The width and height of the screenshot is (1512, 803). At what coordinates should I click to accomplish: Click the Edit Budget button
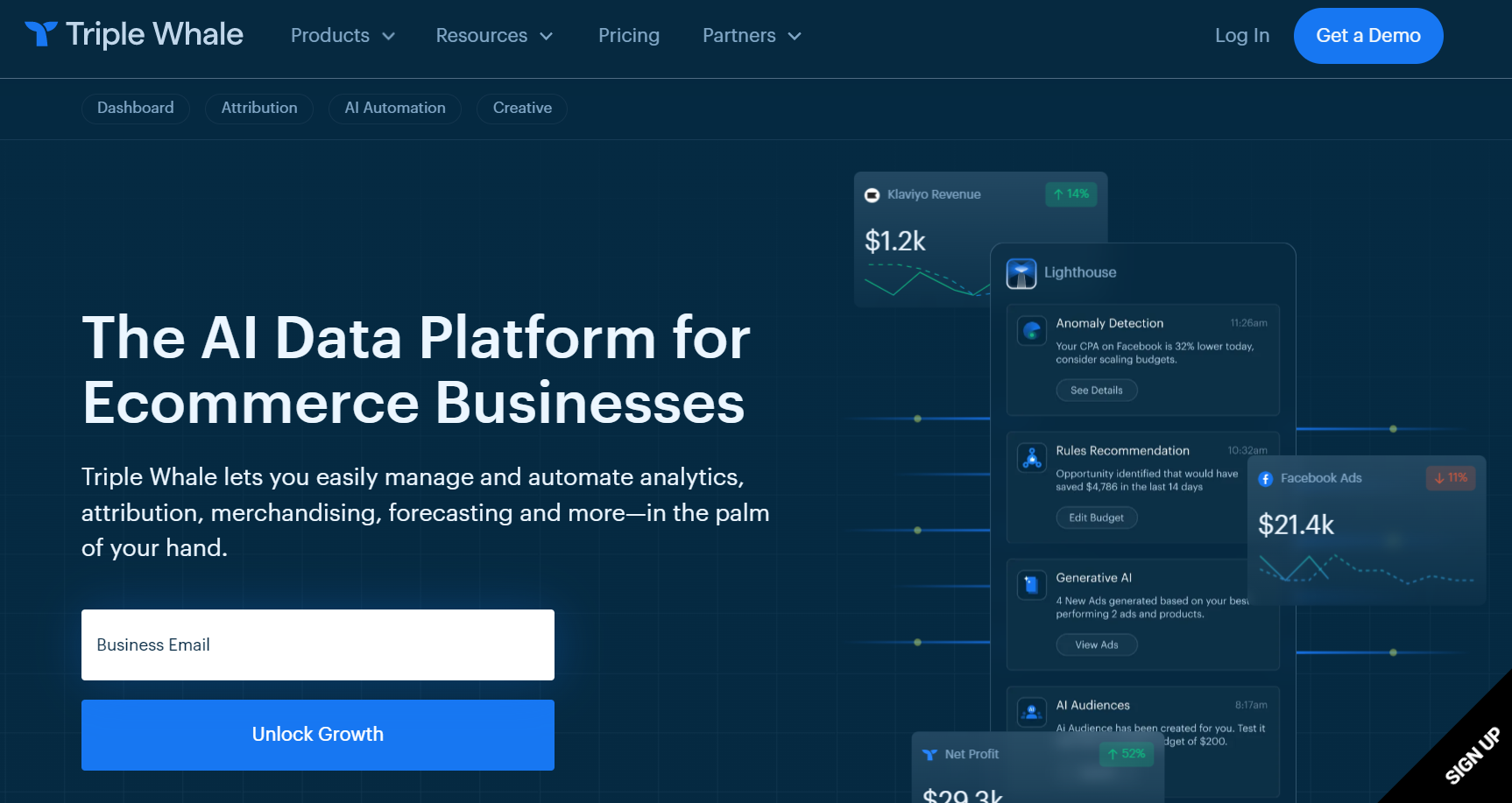pos(1097,518)
